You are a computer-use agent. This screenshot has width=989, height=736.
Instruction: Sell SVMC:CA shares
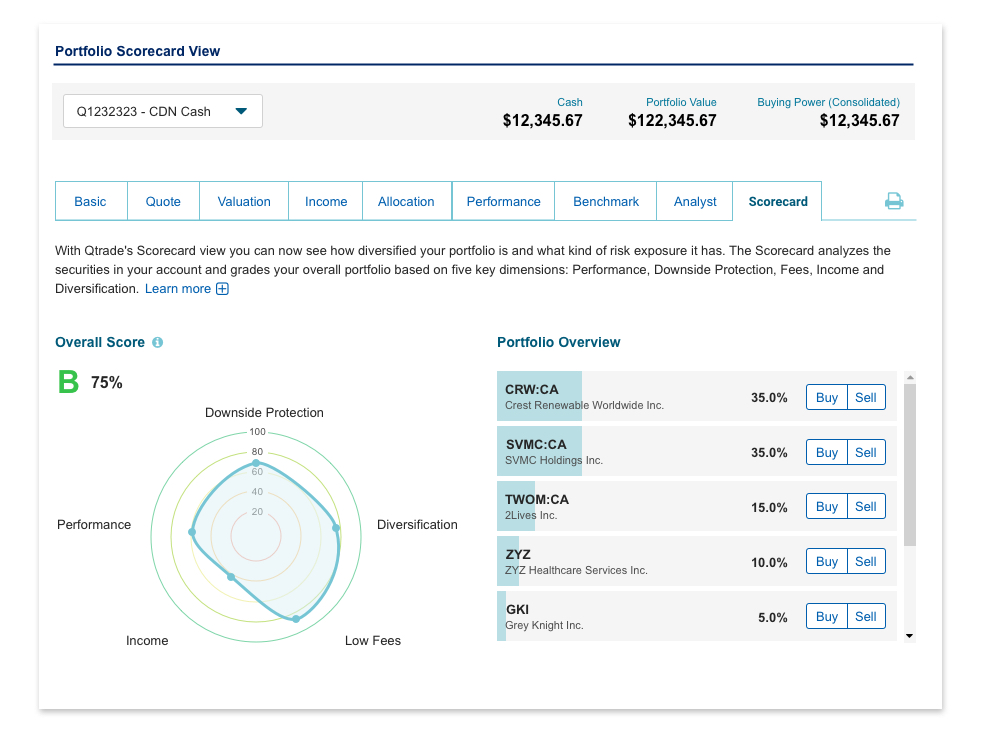point(866,452)
